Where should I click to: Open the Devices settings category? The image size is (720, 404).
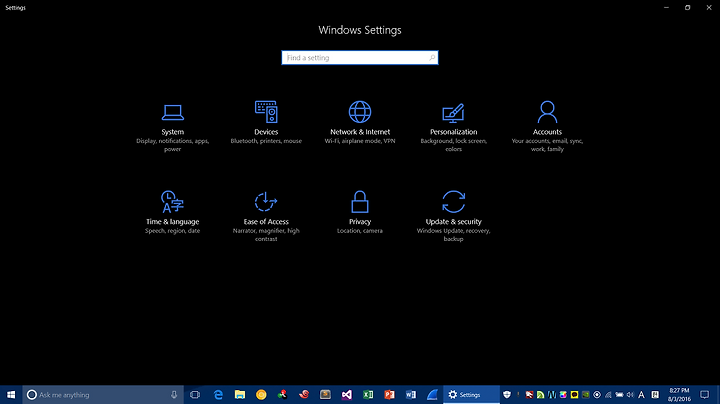[266, 123]
